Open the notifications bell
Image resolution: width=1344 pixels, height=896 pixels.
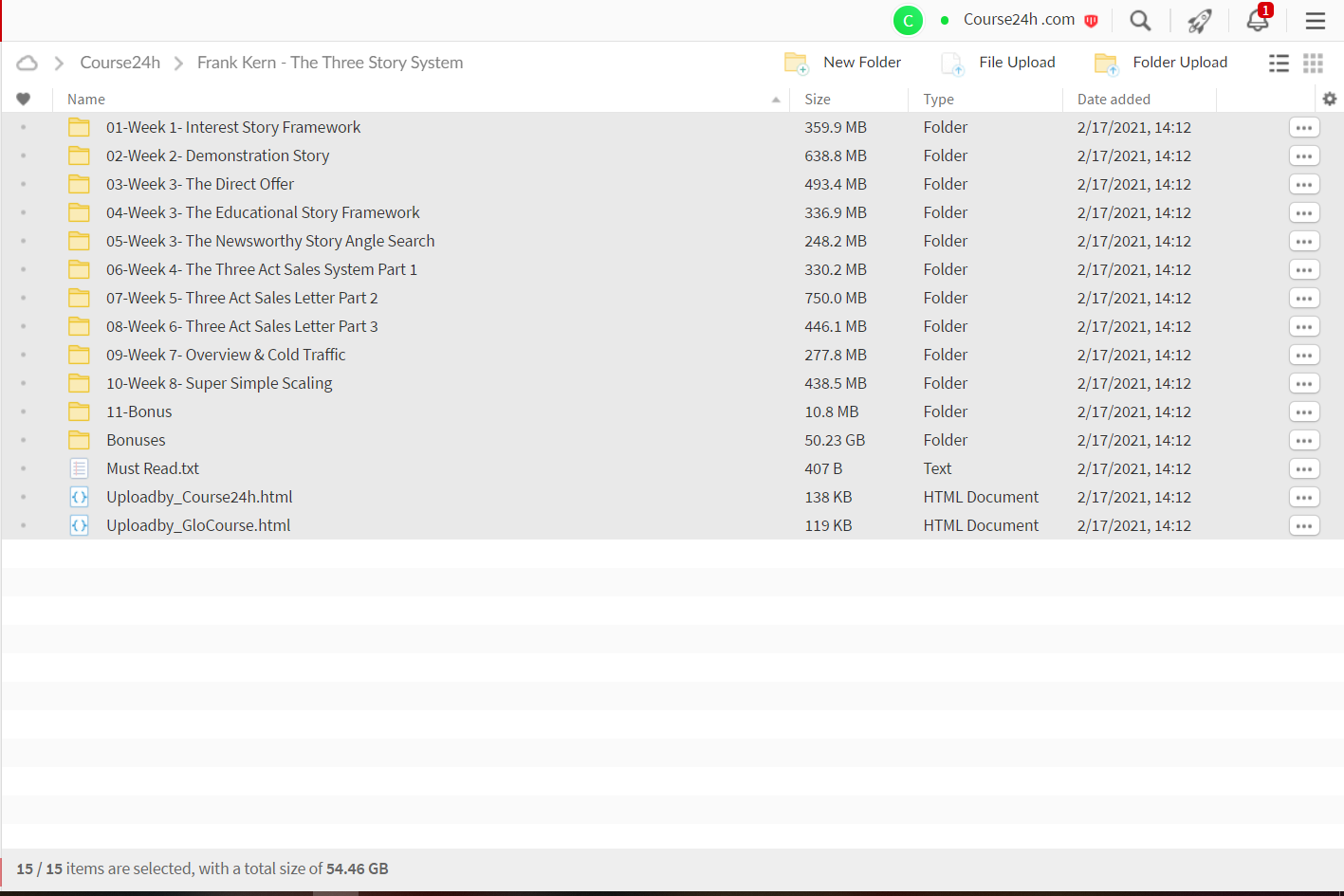point(1258,19)
